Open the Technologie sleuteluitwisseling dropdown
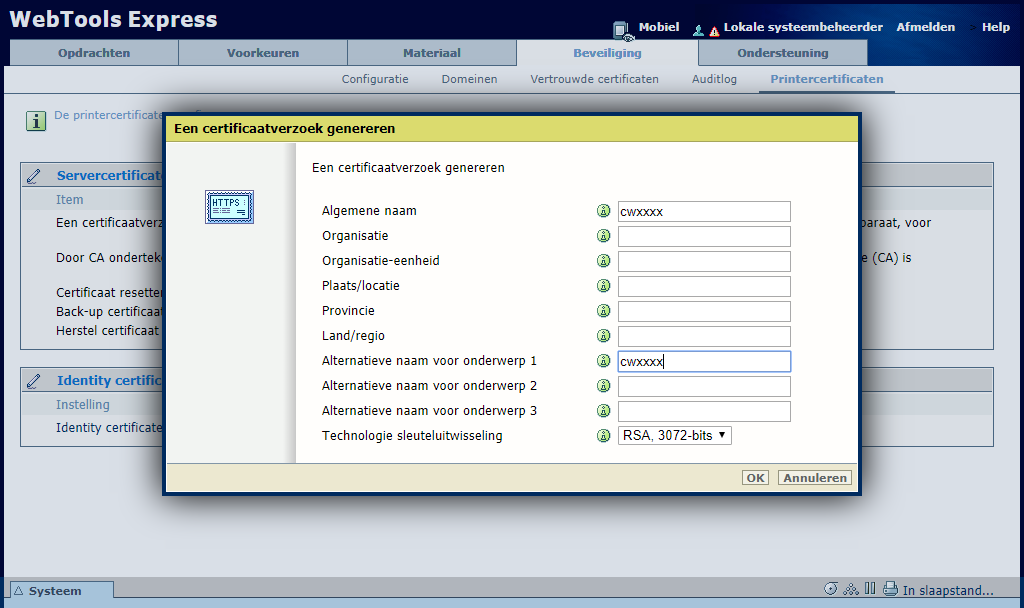This screenshot has width=1024, height=608. point(675,435)
